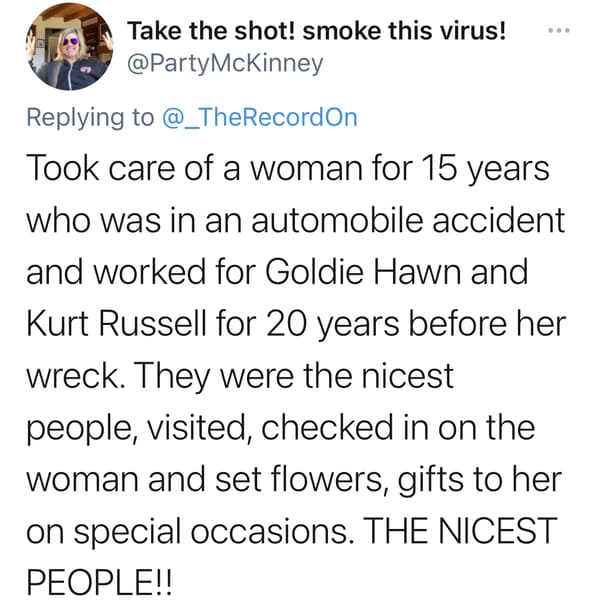Open the PartyMcKinney profile picture
The width and height of the screenshot is (599, 611).
pyautogui.click(x=70, y=48)
